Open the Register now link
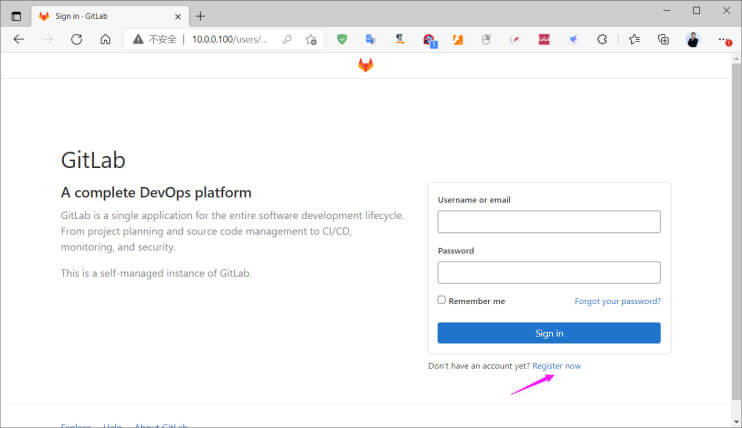Image resolution: width=742 pixels, height=428 pixels. (x=556, y=366)
